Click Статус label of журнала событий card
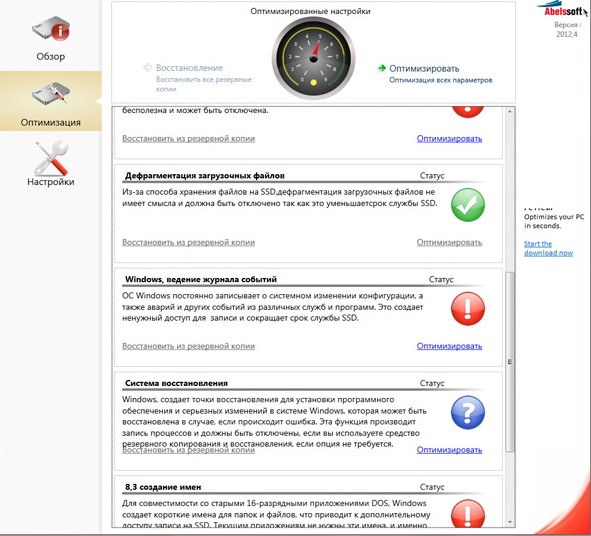591x536 pixels. [441, 279]
